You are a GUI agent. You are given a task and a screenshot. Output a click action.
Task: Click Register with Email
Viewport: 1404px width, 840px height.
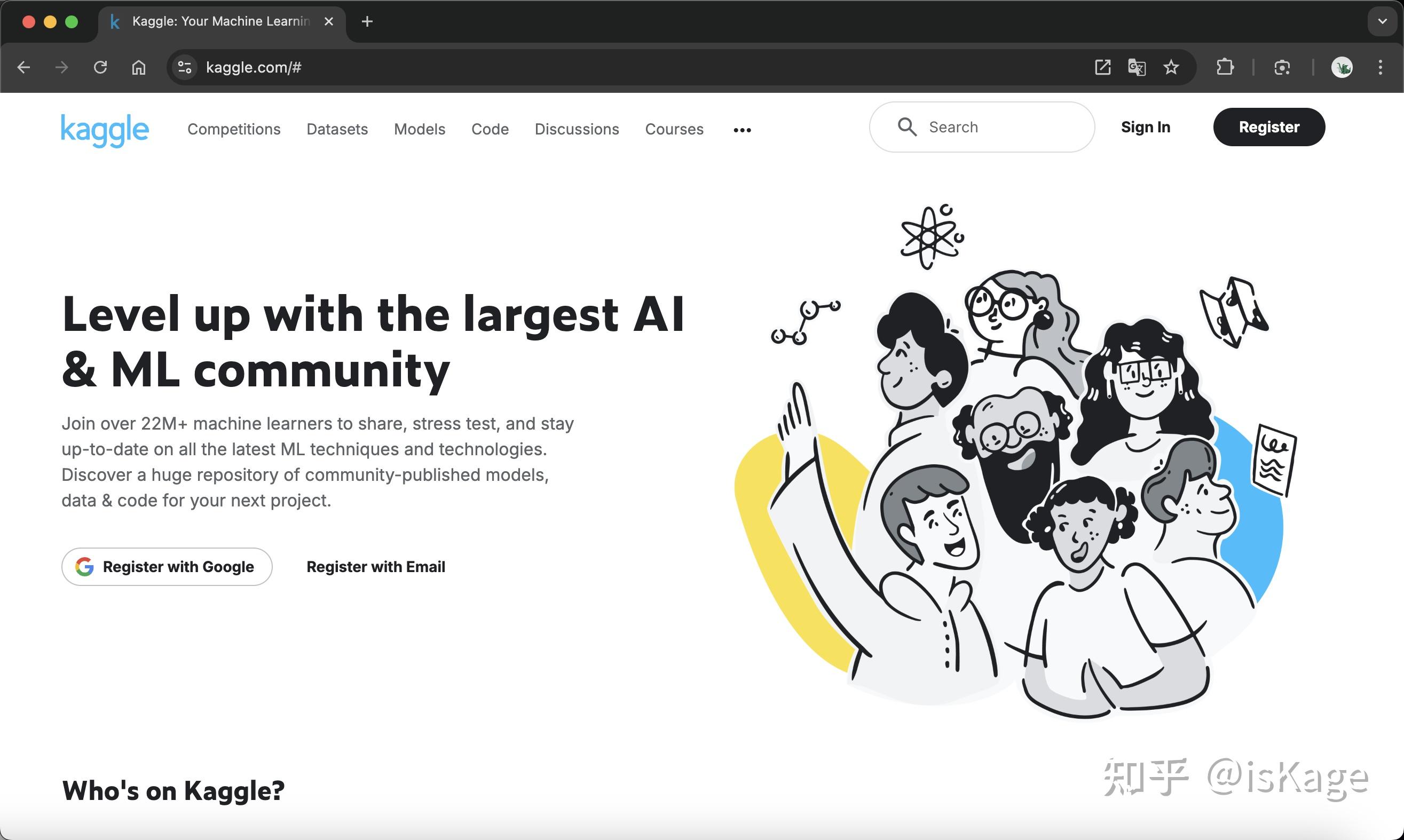point(376,566)
